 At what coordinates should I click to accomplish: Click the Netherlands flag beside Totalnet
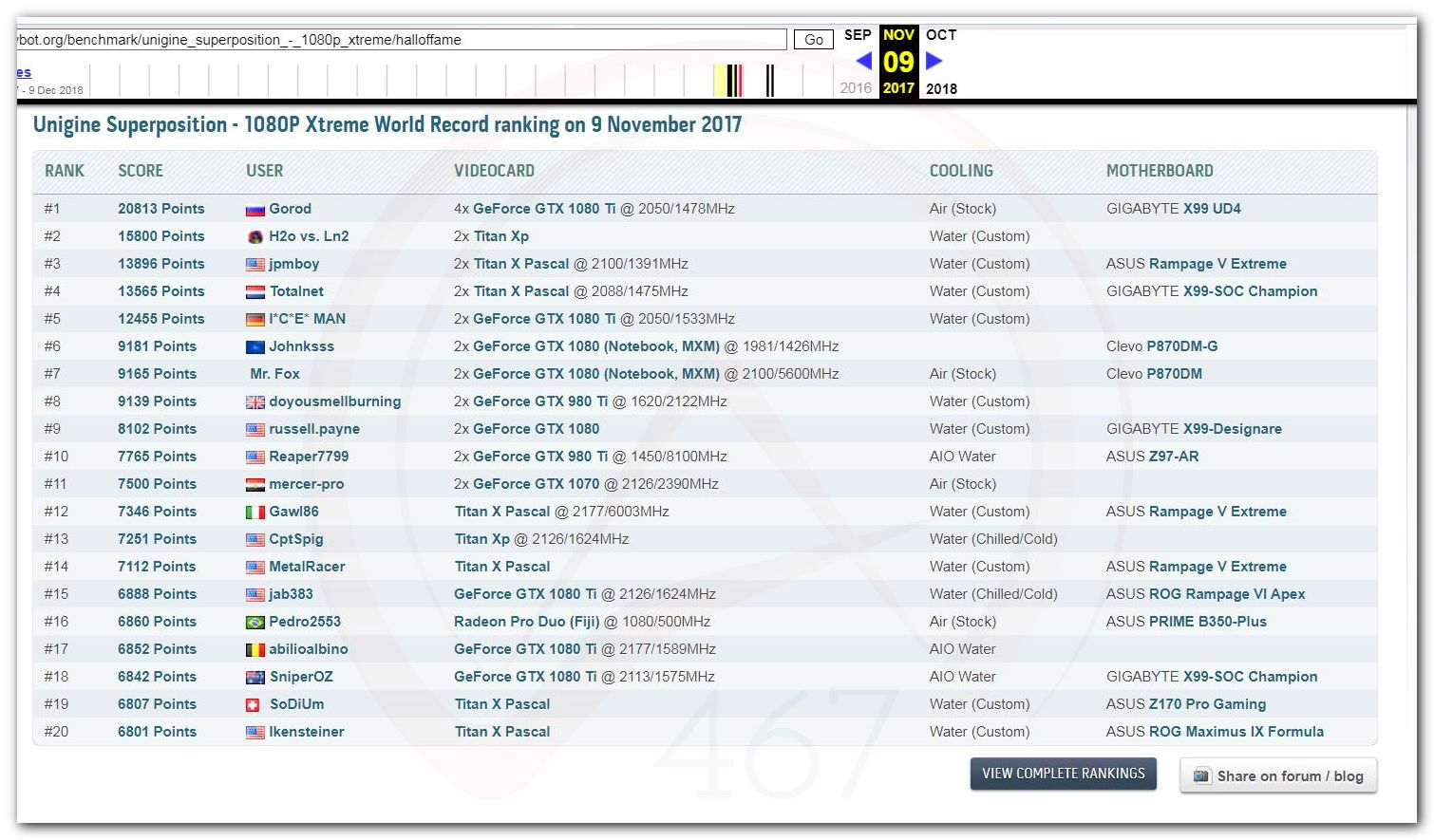click(x=255, y=292)
